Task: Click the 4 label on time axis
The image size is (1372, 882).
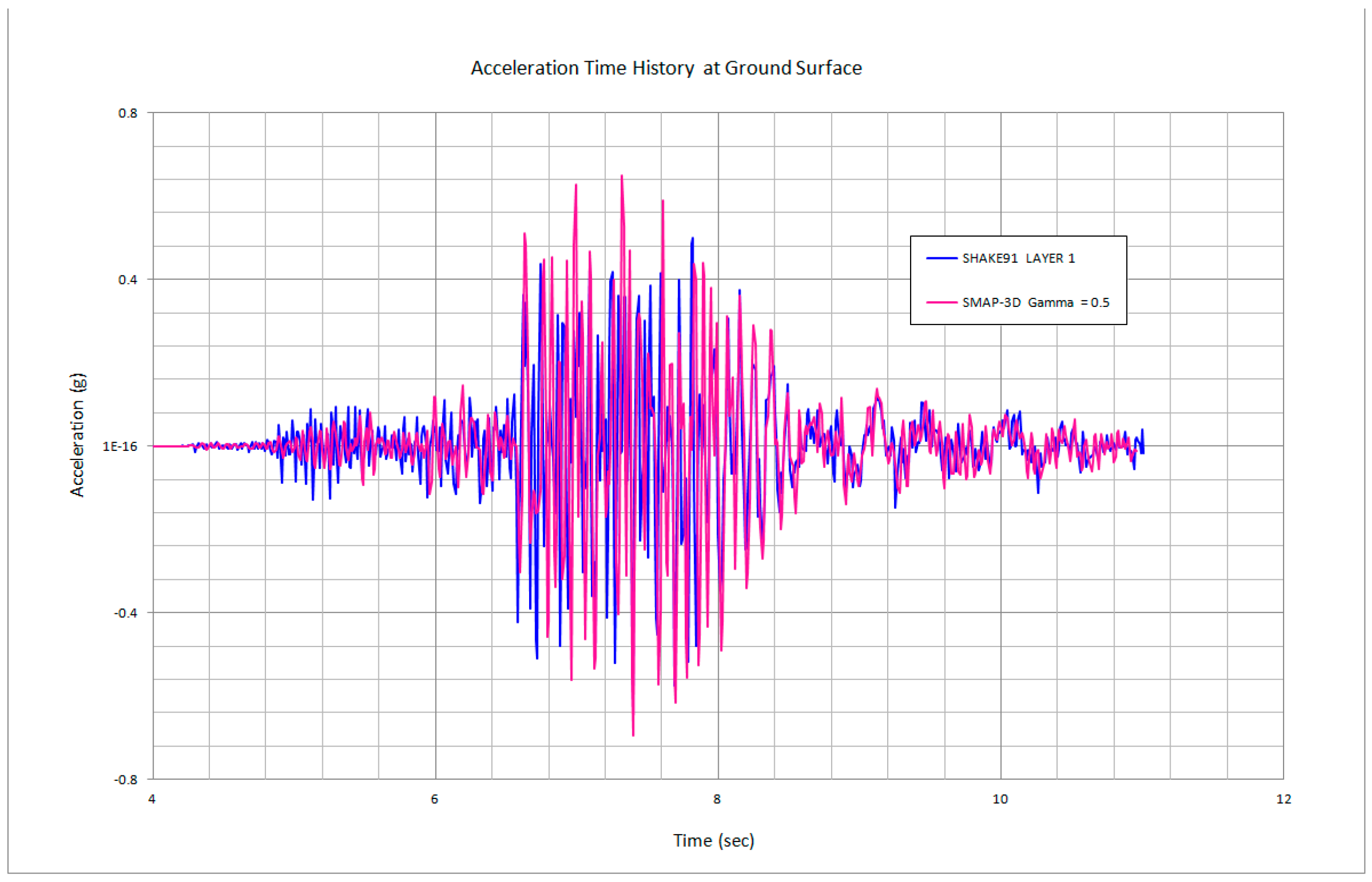Action: [x=152, y=799]
